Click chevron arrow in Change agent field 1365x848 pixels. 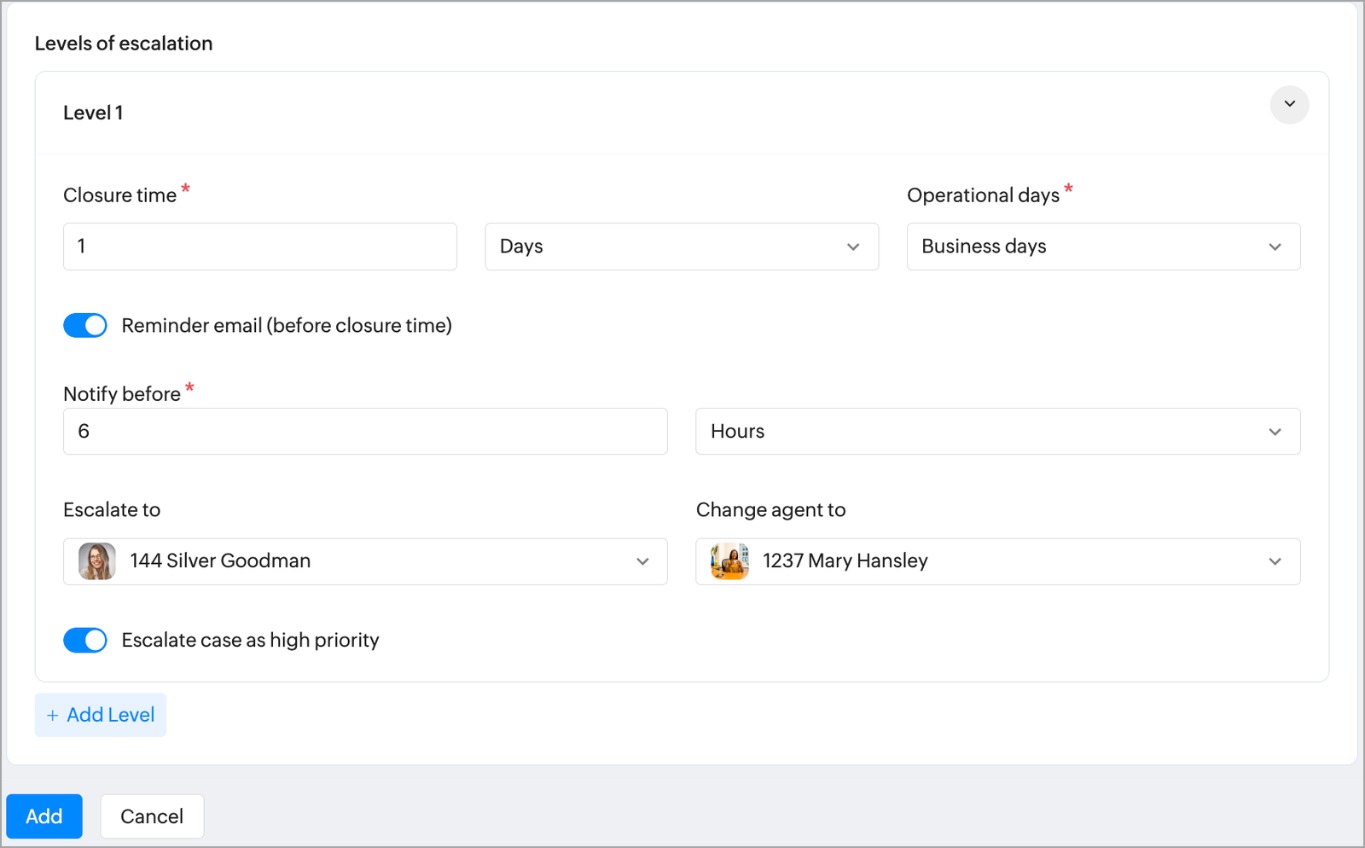(x=1275, y=562)
